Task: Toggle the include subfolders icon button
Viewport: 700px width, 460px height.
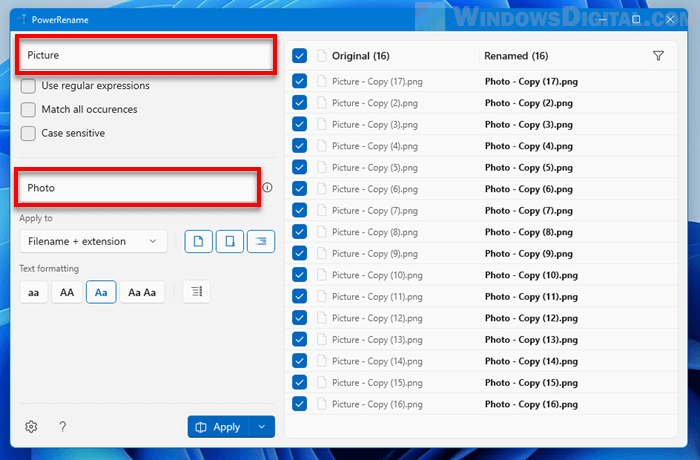Action: coord(261,241)
